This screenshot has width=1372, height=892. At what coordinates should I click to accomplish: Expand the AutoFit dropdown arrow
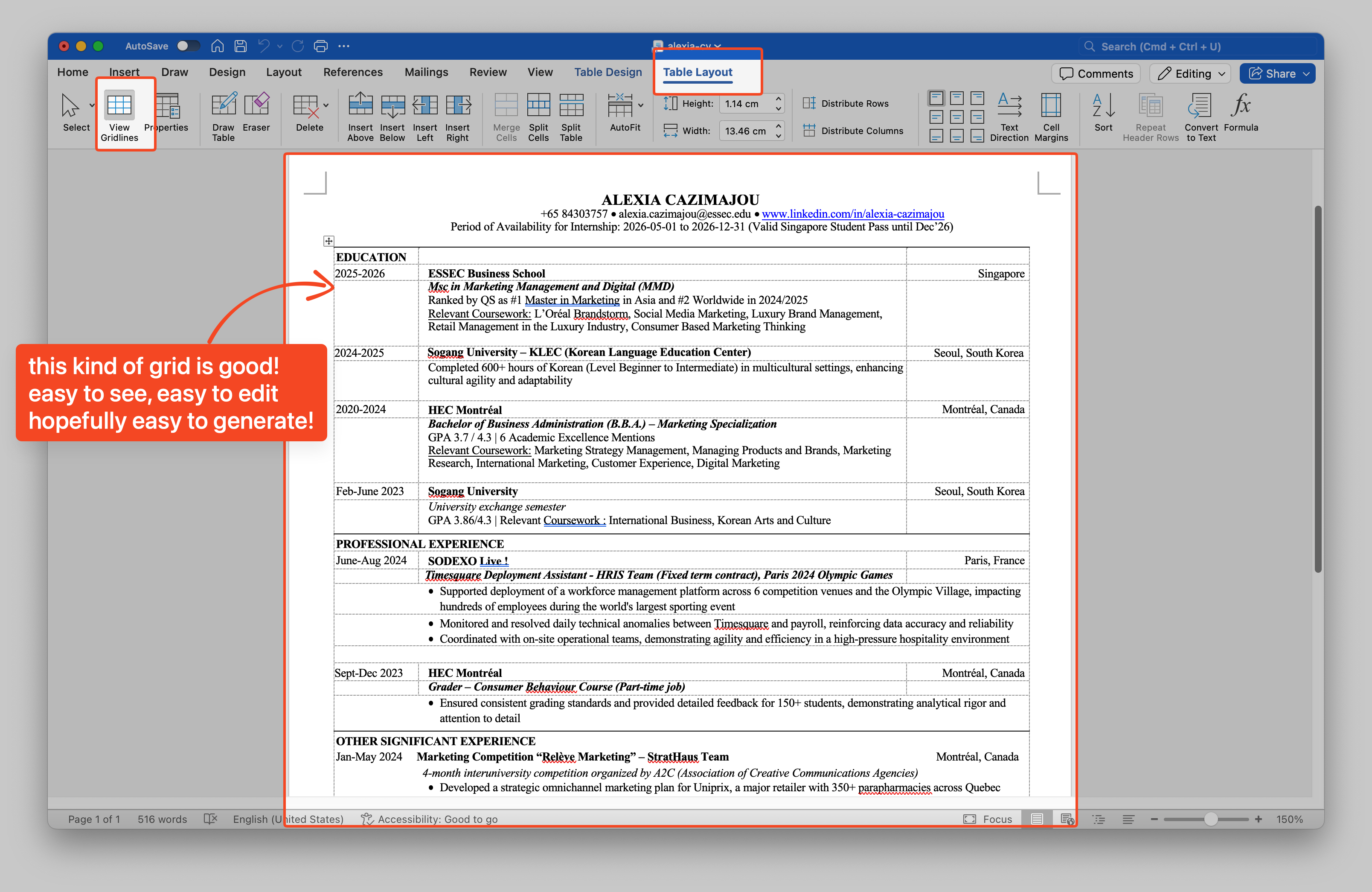click(x=640, y=105)
